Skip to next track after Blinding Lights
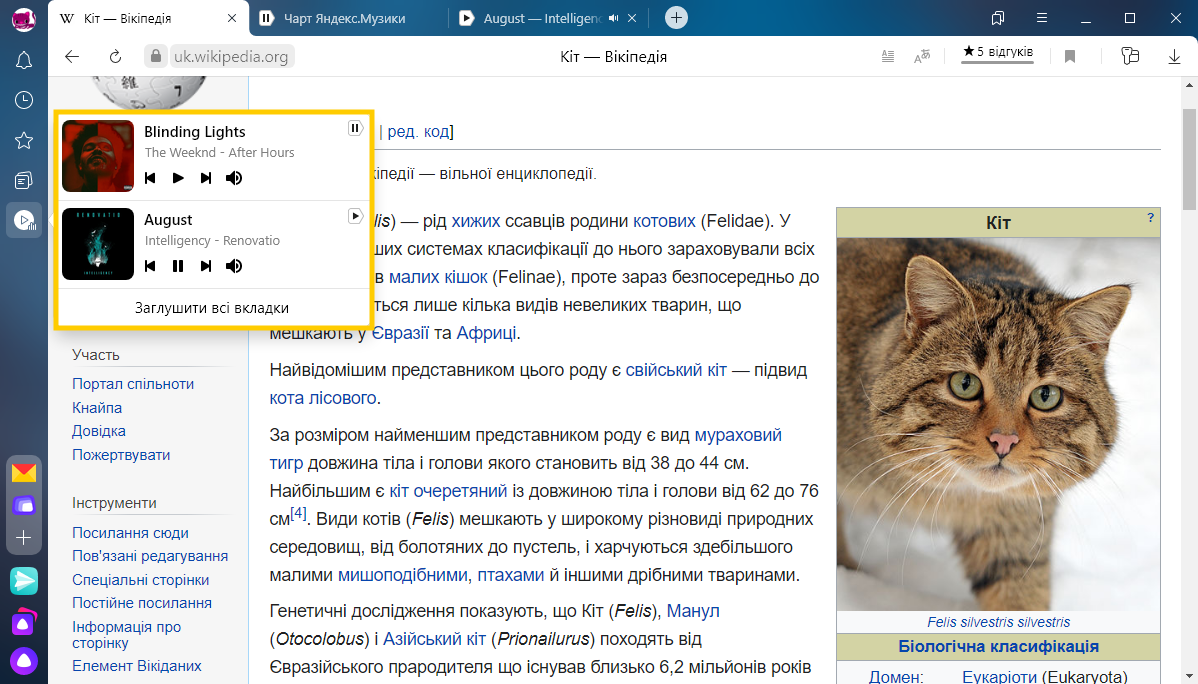 coord(206,178)
